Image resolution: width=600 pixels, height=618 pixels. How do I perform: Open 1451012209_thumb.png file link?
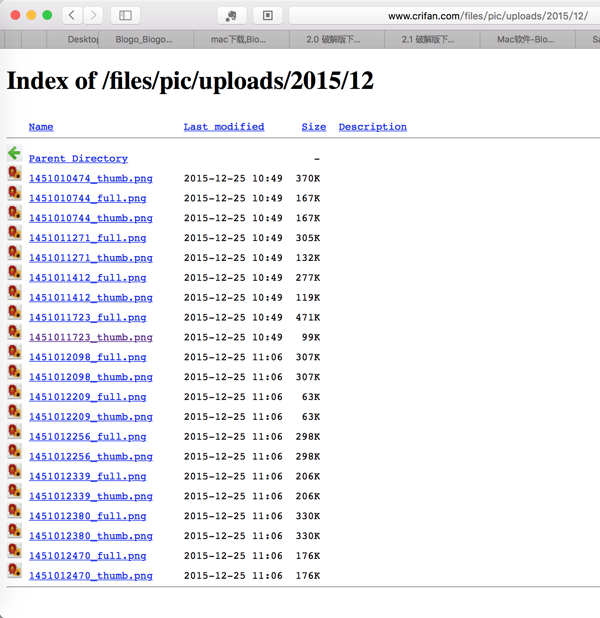click(x=91, y=417)
